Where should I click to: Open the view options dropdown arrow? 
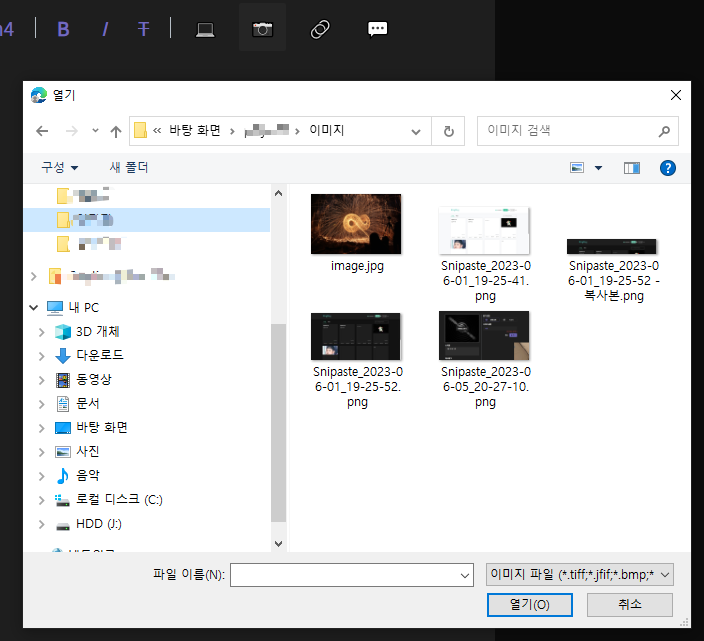(598, 168)
